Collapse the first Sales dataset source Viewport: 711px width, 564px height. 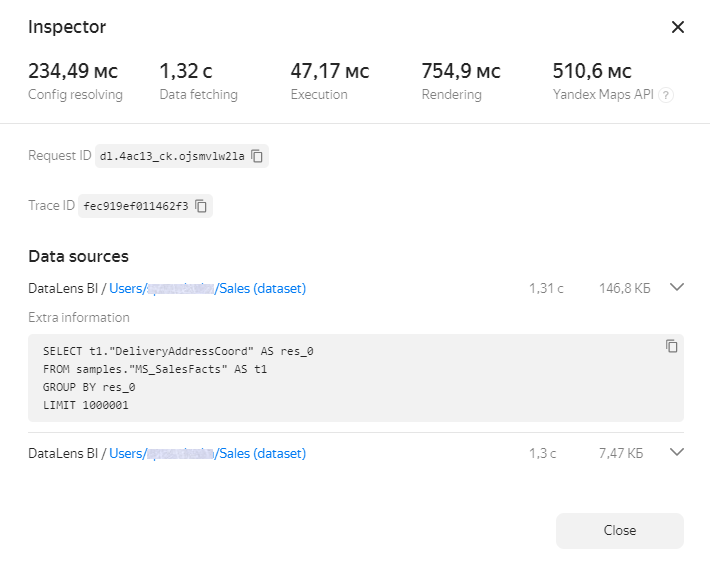677,288
